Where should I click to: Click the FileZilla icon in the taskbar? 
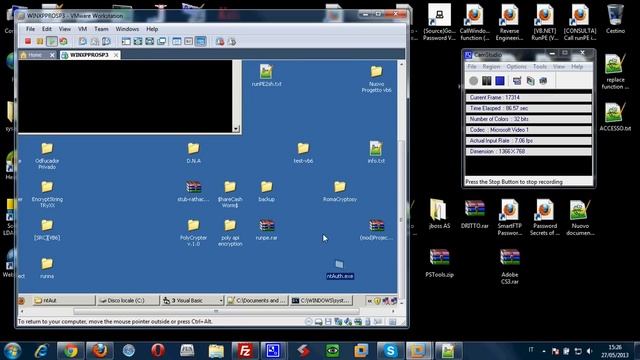click(245, 351)
